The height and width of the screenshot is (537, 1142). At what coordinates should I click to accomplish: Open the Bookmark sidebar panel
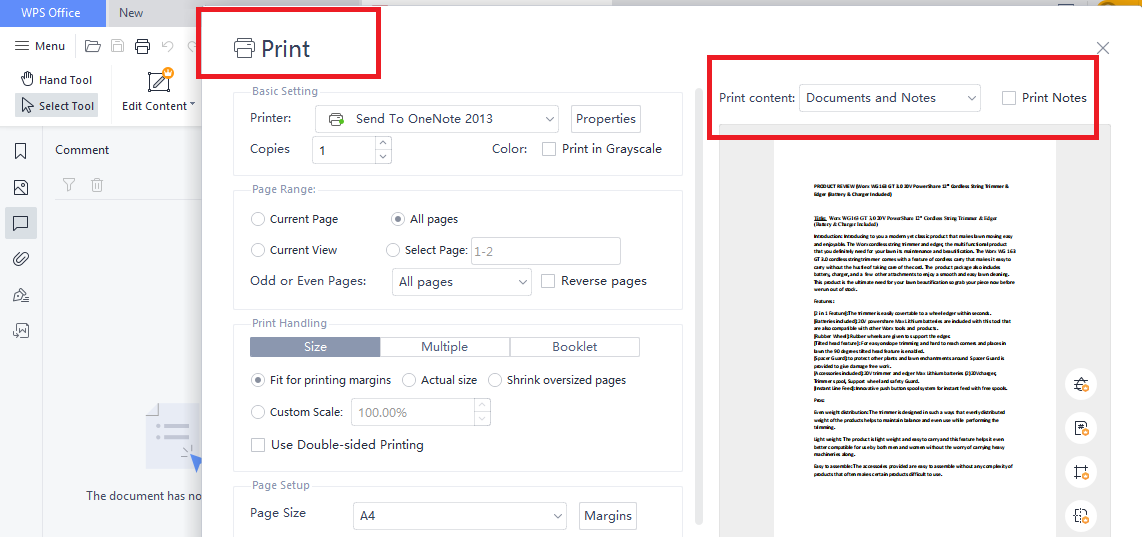pyautogui.click(x=20, y=152)
